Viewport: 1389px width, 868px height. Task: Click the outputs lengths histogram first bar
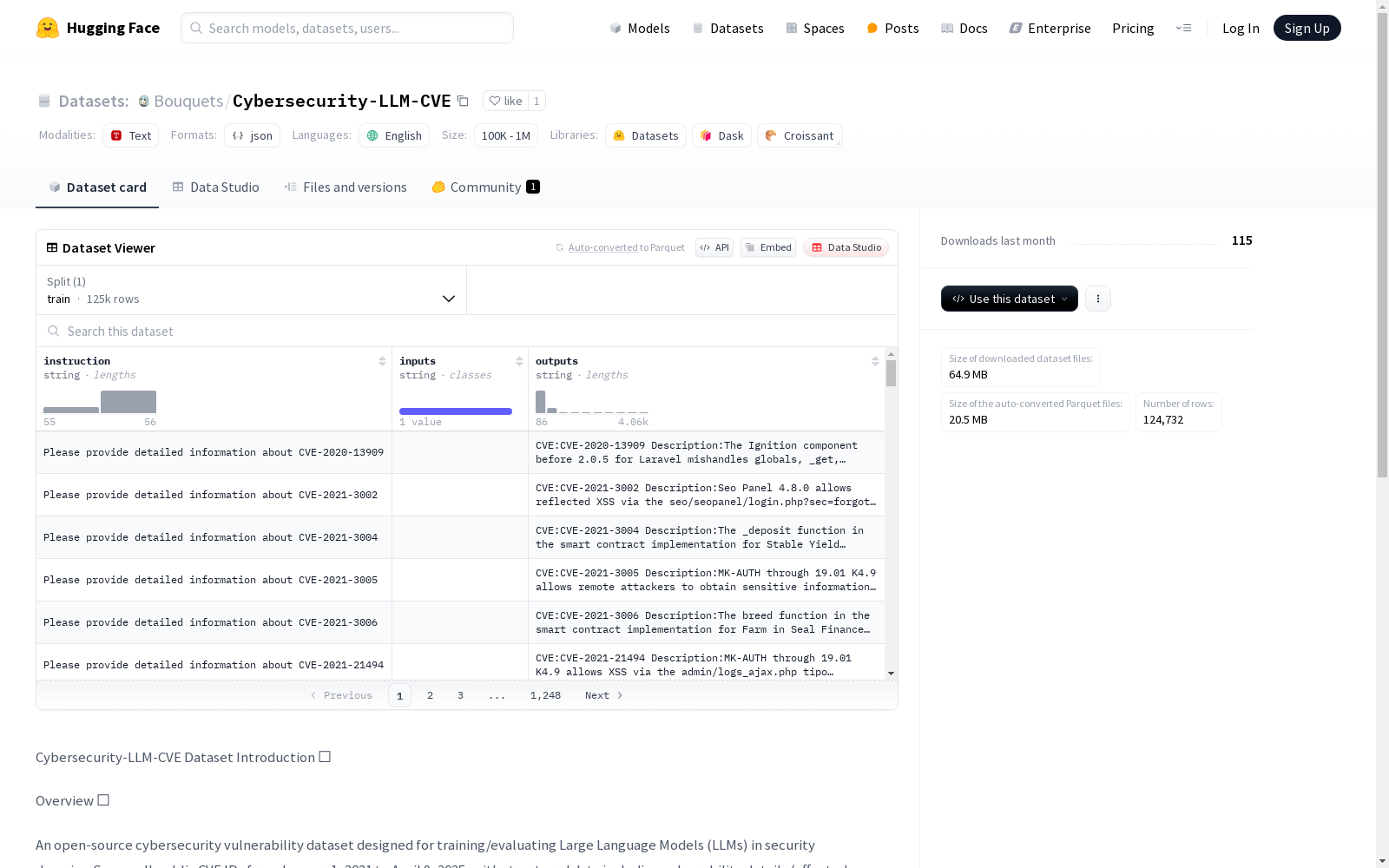pyautogui.click(x=541, y=402)
